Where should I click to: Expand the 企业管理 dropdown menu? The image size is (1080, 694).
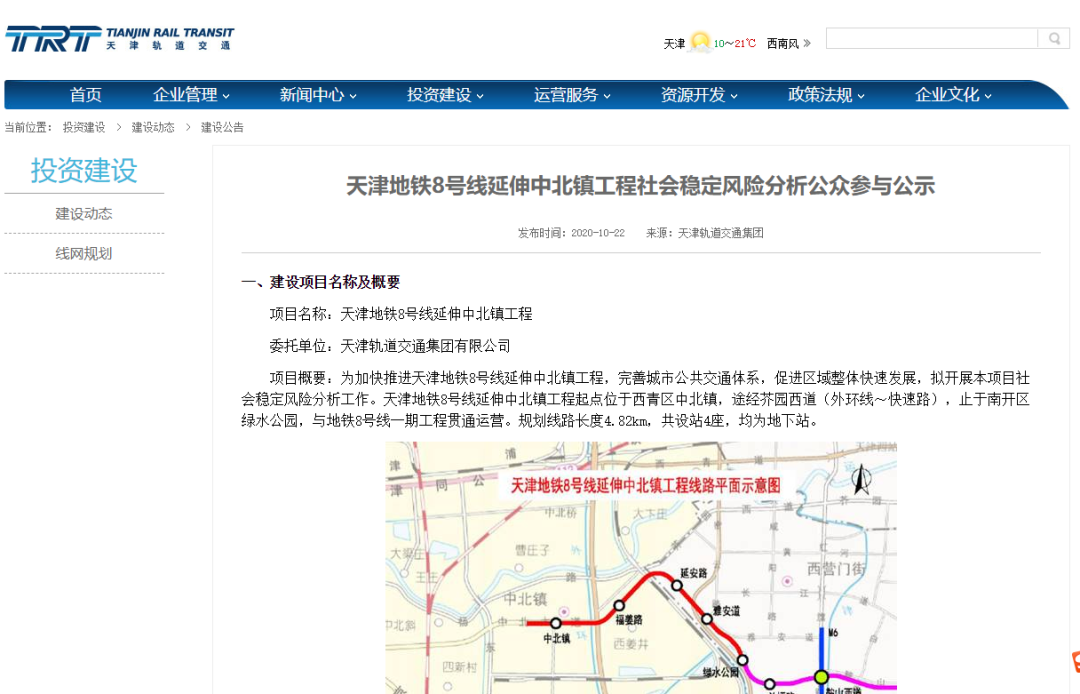click(191, 95)
